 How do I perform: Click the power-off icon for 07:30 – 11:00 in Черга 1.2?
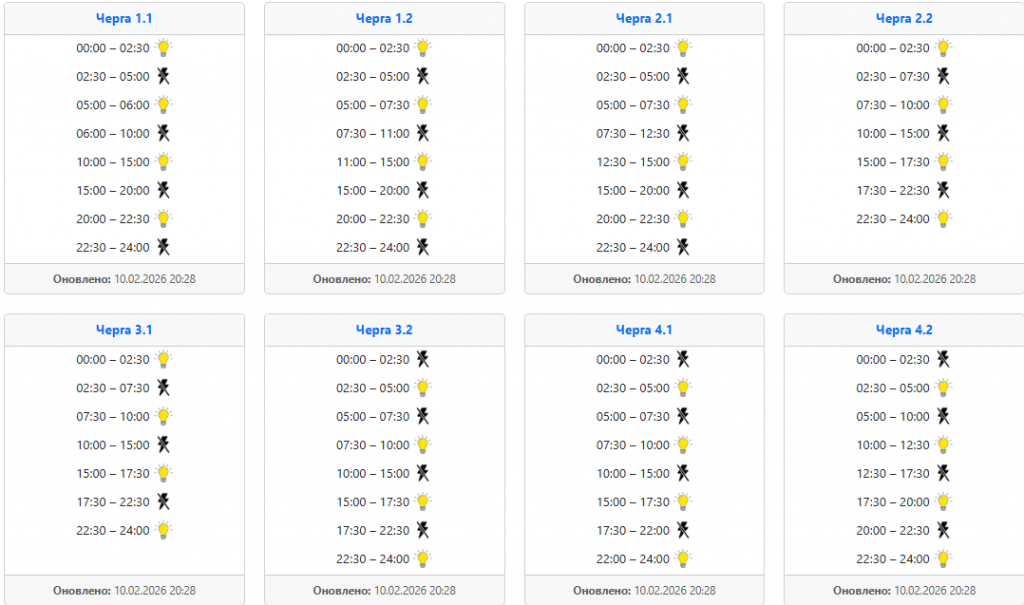tap(423, 133)
